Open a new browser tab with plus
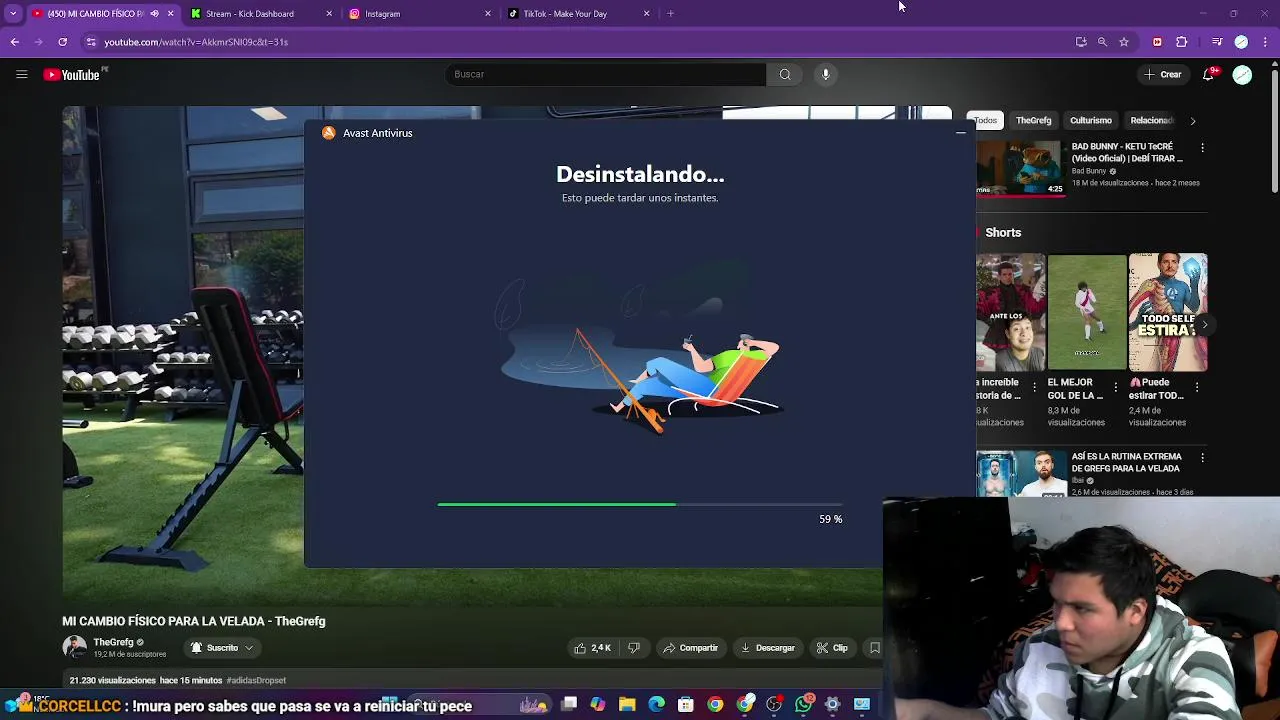 coord(670,14)
